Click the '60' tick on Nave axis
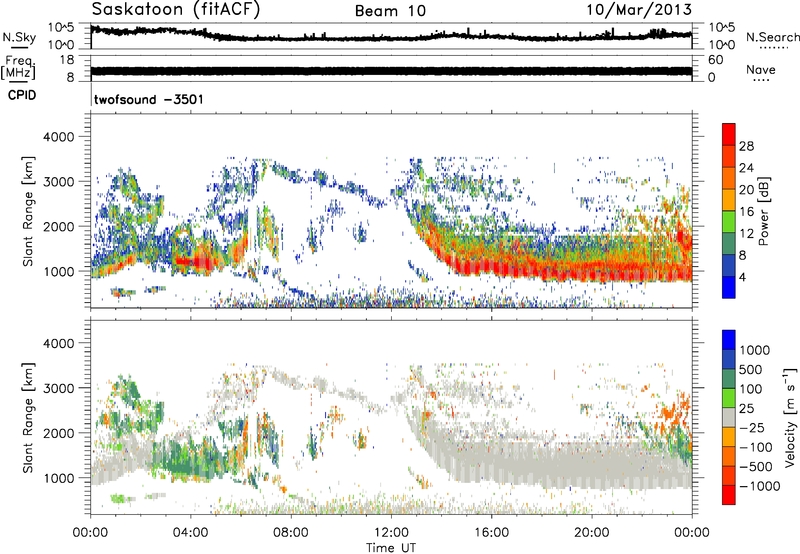Viewport: 800px width, 554px height. pyautogui.click(x=715, y=60)
